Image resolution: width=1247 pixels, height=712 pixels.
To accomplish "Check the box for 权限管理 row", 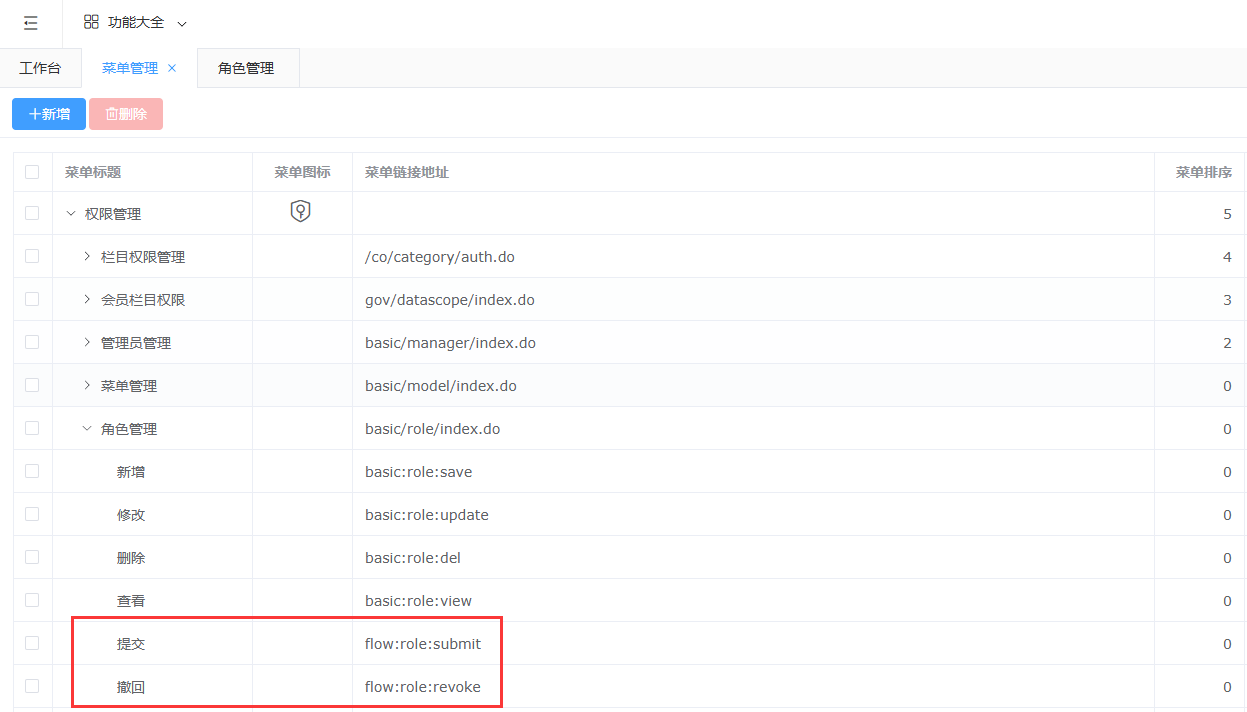I will pos(32,213).
